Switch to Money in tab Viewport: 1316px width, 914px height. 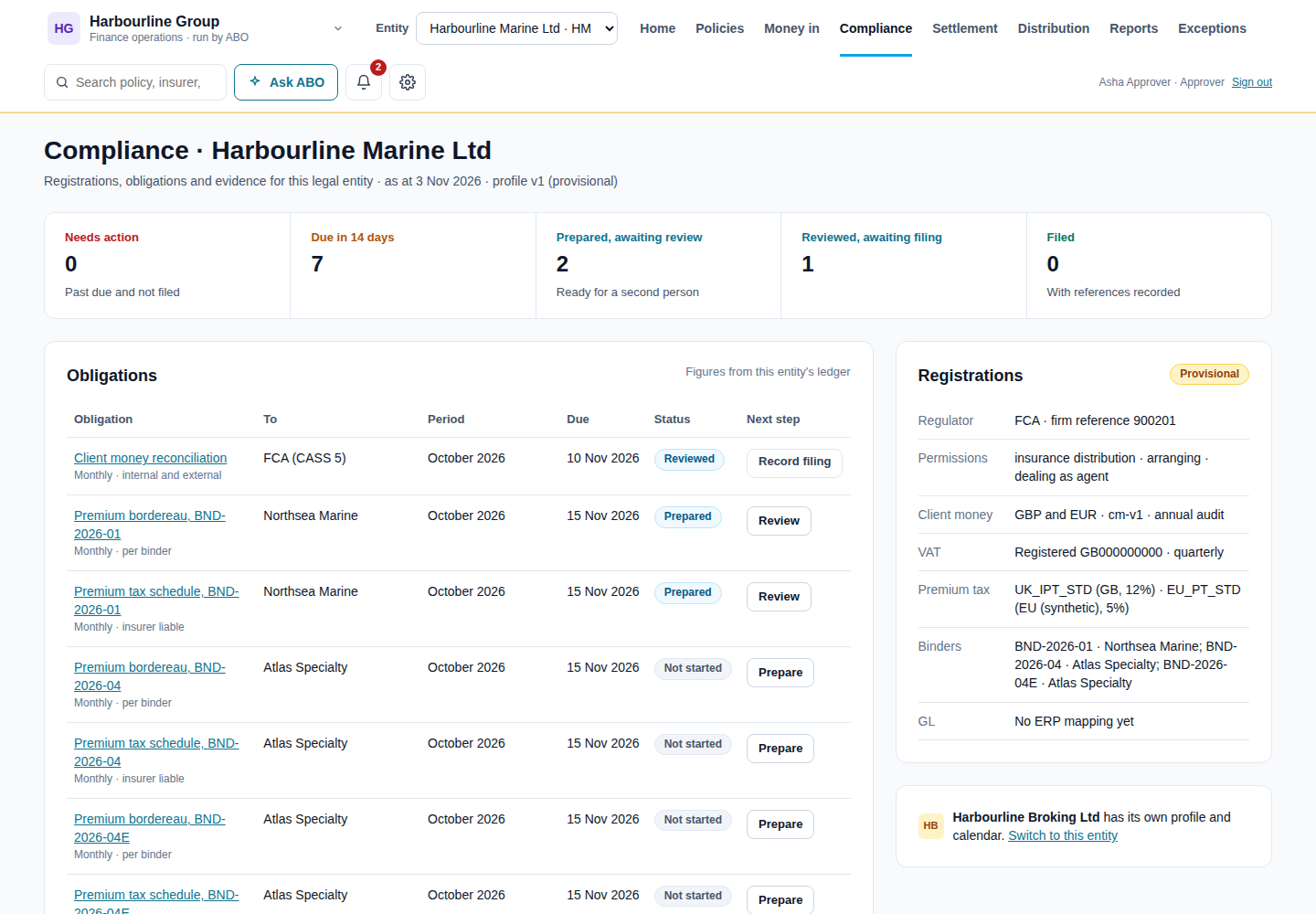coord(791,28)
